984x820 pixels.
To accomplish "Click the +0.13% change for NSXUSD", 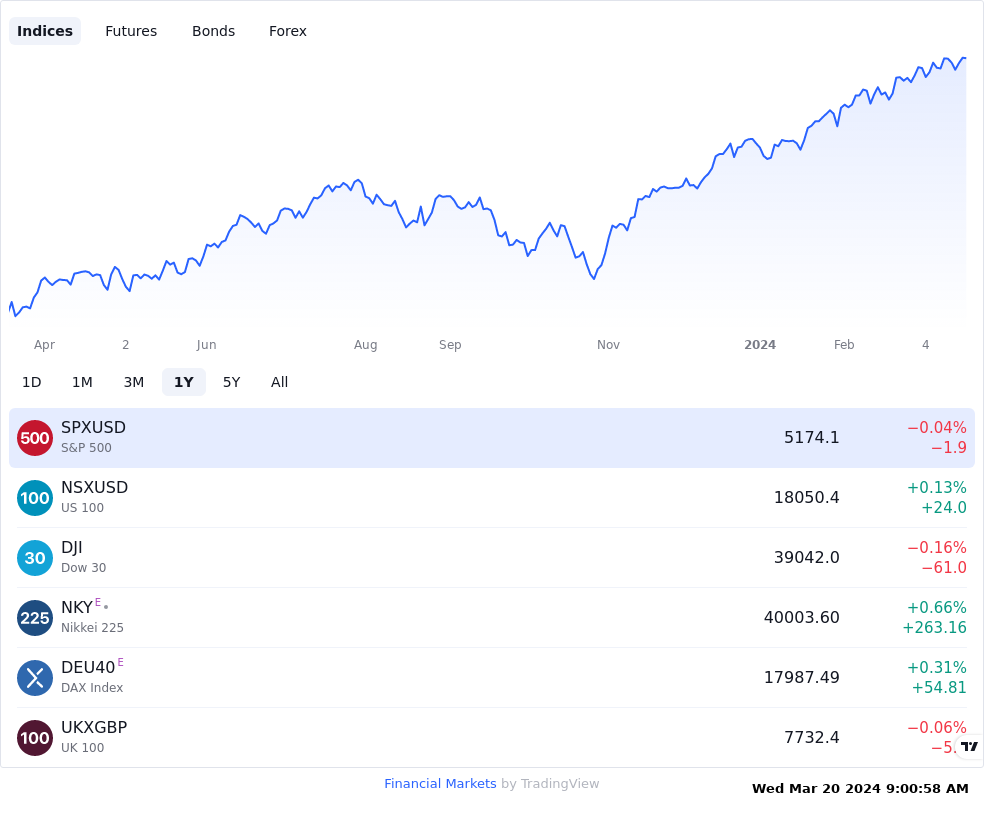I will [937, 487].
